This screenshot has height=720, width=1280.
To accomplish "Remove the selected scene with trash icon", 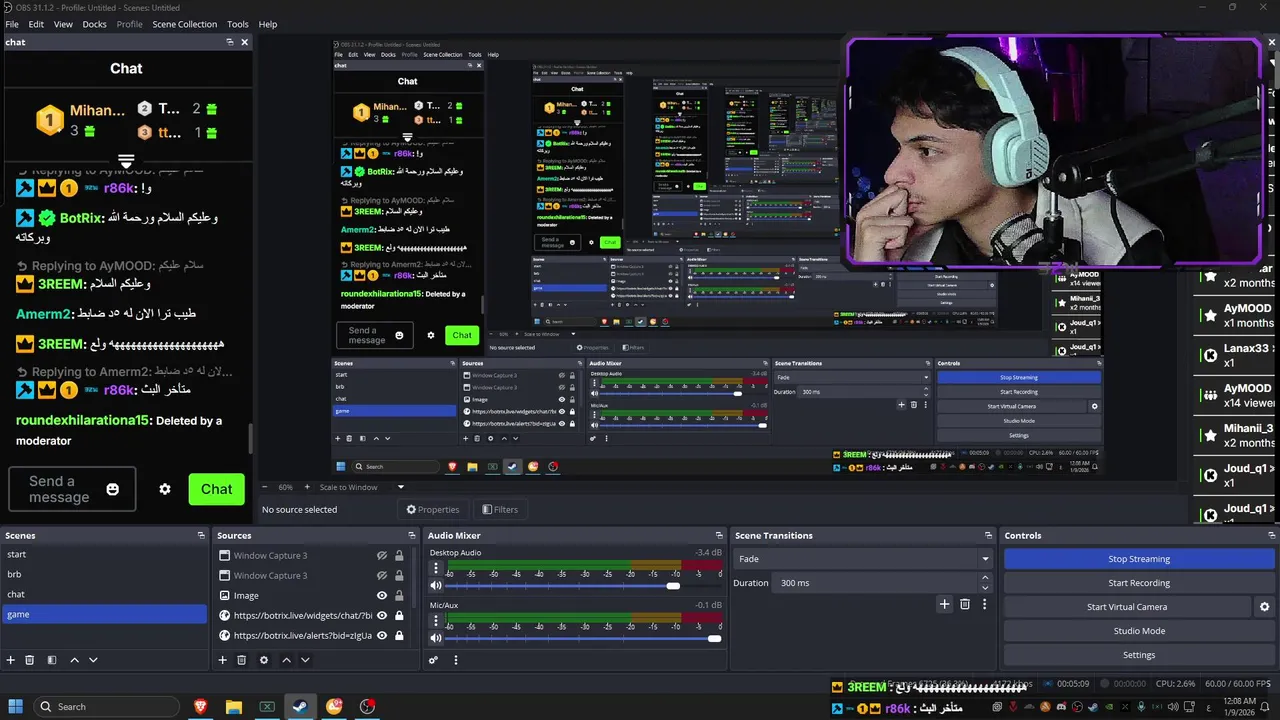I will point(30,660).
